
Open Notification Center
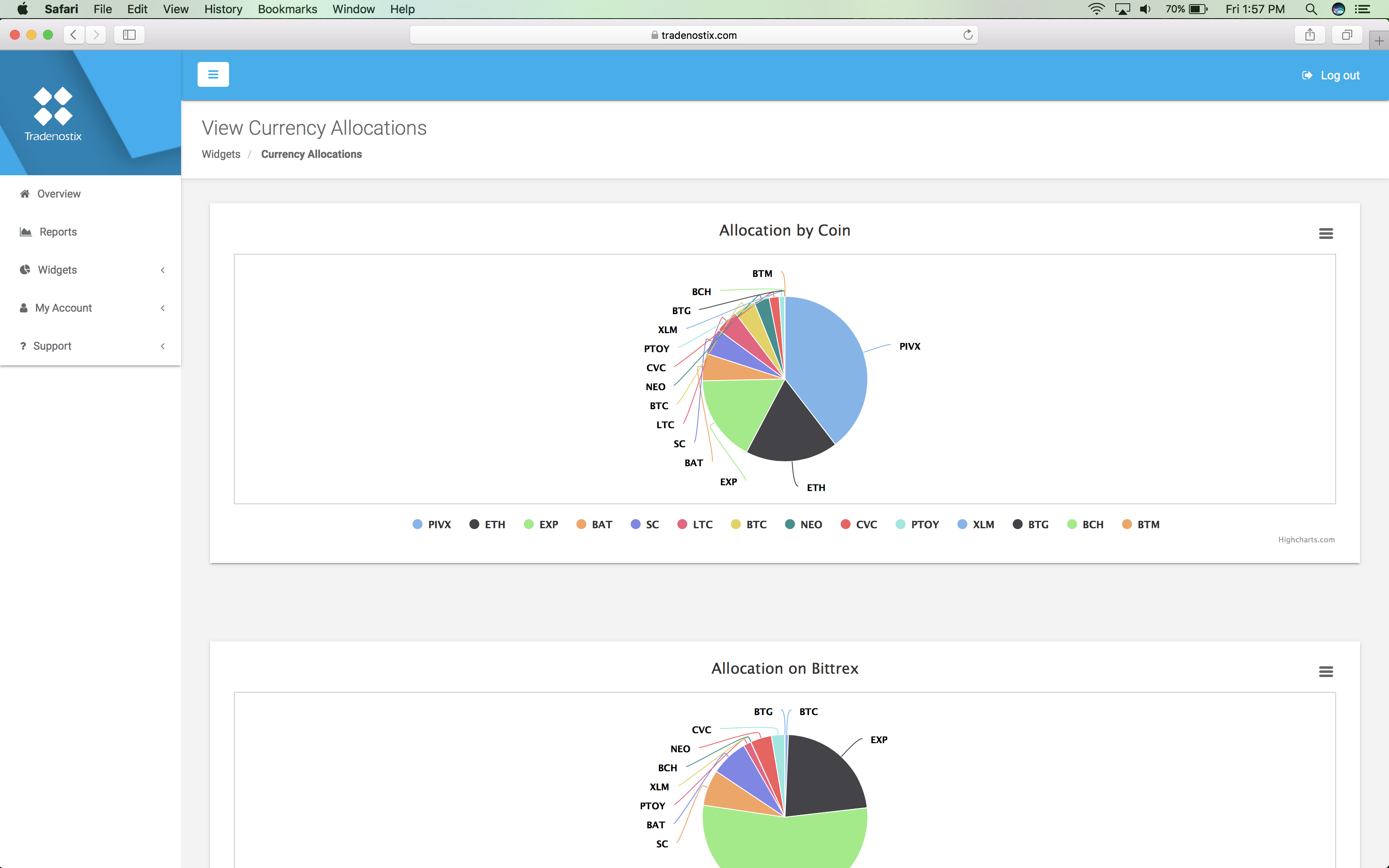1363,9
